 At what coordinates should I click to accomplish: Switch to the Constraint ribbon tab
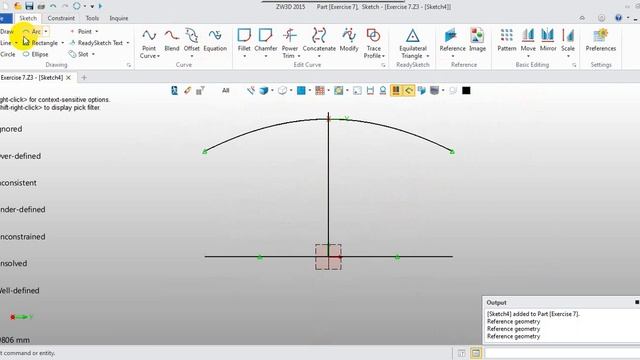tap(61, 18)
